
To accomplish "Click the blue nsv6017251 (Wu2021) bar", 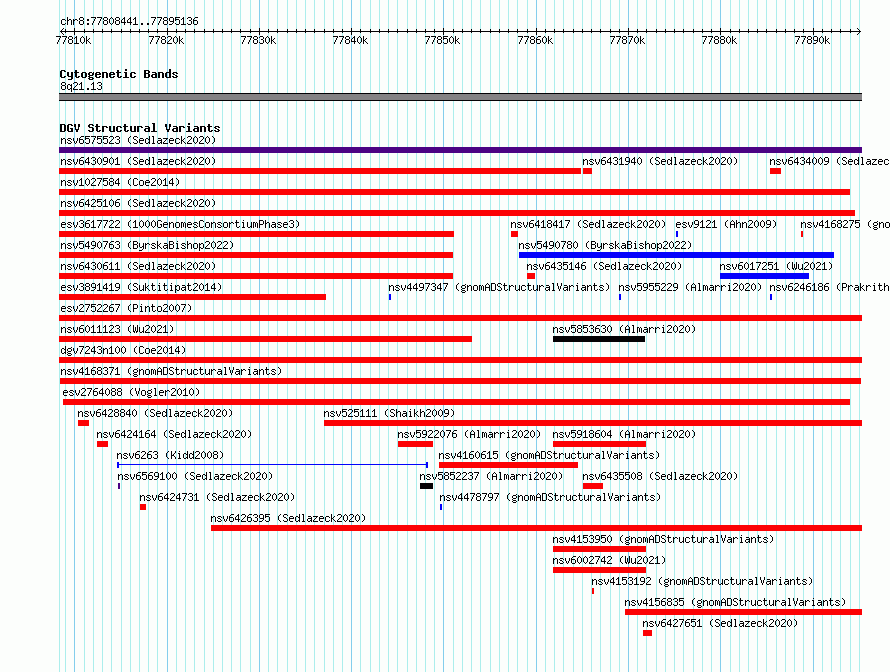I will pos(765,276).
